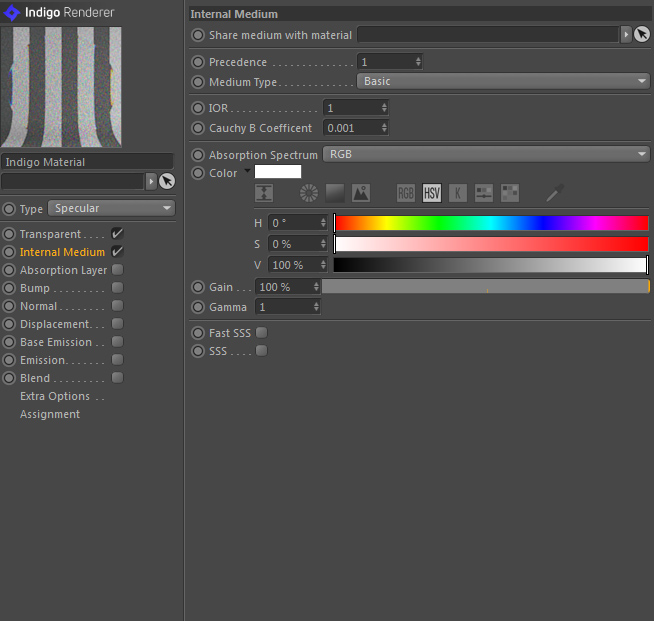This screenshot has height=621, width=654.
Task: Select the Internal Medium channel
Action: click(62, 252)
